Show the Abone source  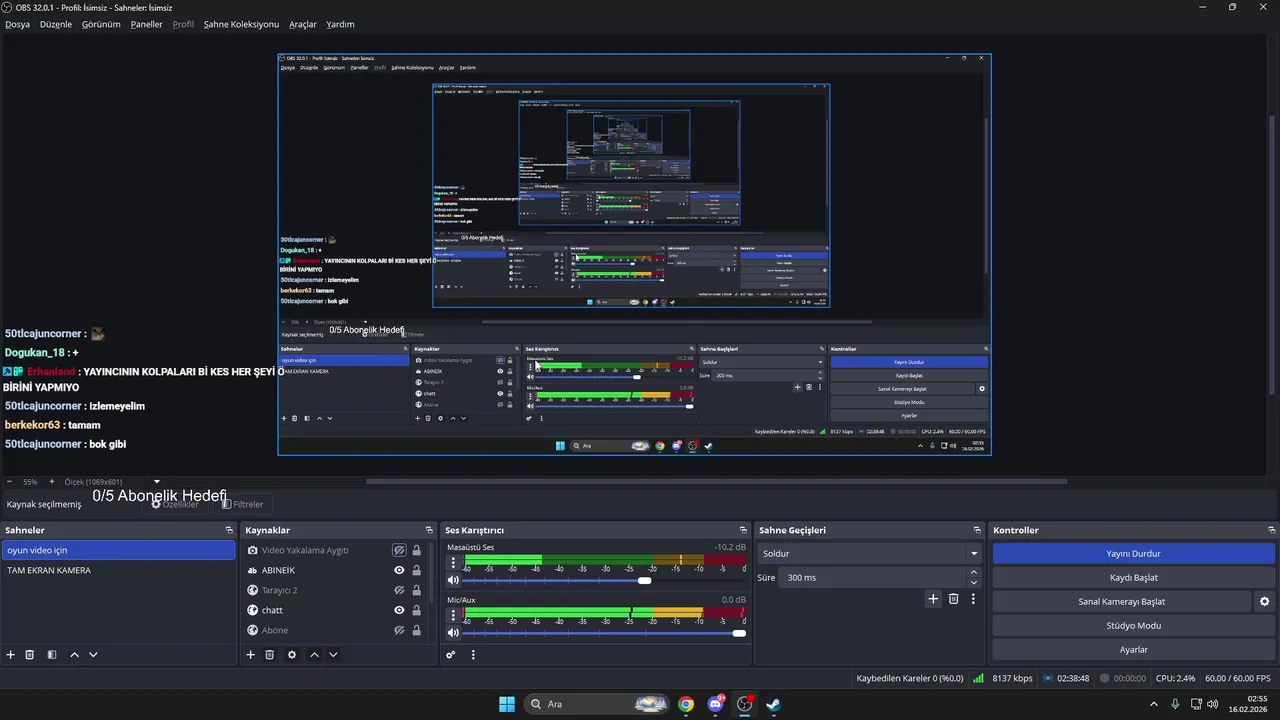(x=399, y=630)
